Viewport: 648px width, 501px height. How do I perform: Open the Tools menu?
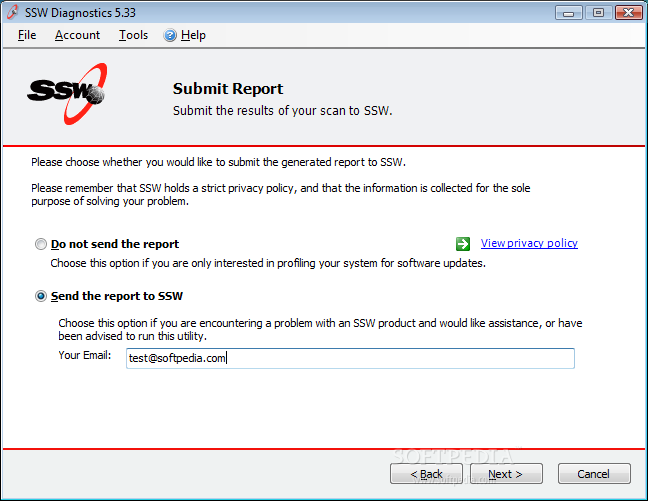coord(133,35)
